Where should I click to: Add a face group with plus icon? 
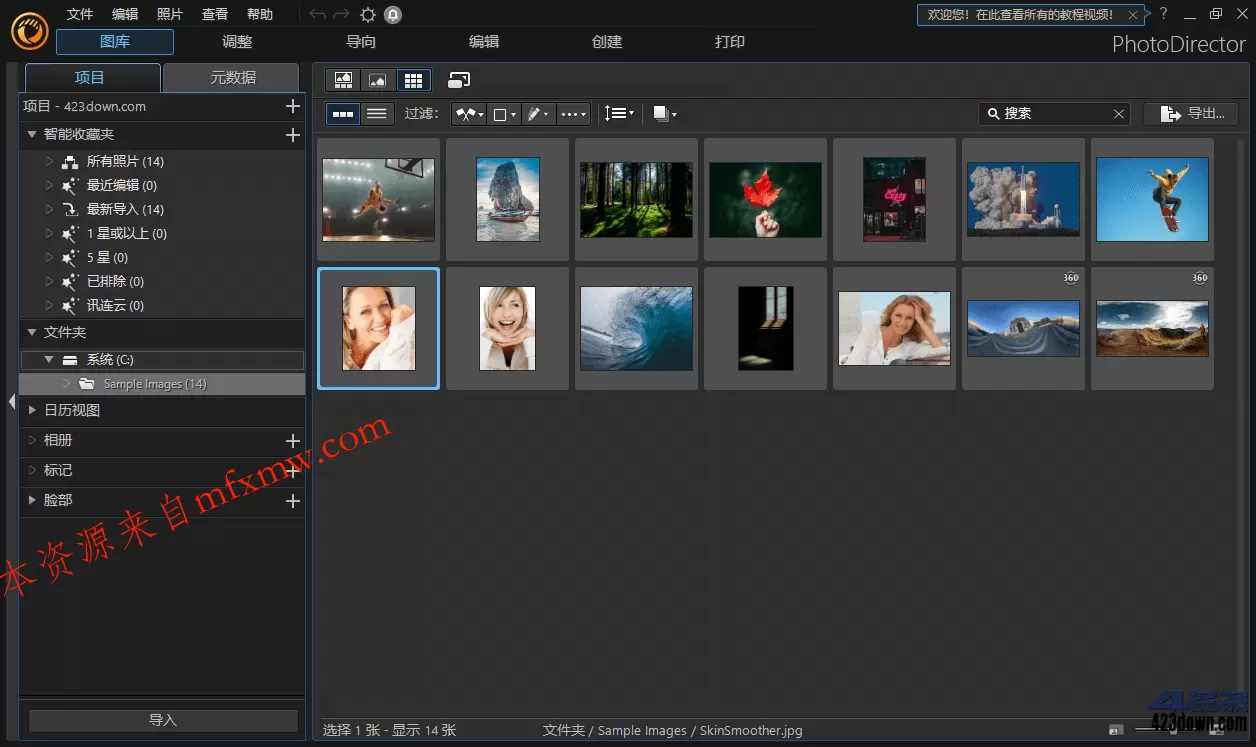tap(293, 501)
